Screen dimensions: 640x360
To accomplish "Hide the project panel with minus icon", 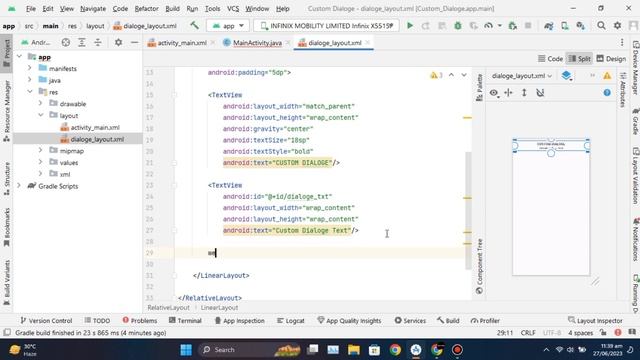I will coord(134,42).
